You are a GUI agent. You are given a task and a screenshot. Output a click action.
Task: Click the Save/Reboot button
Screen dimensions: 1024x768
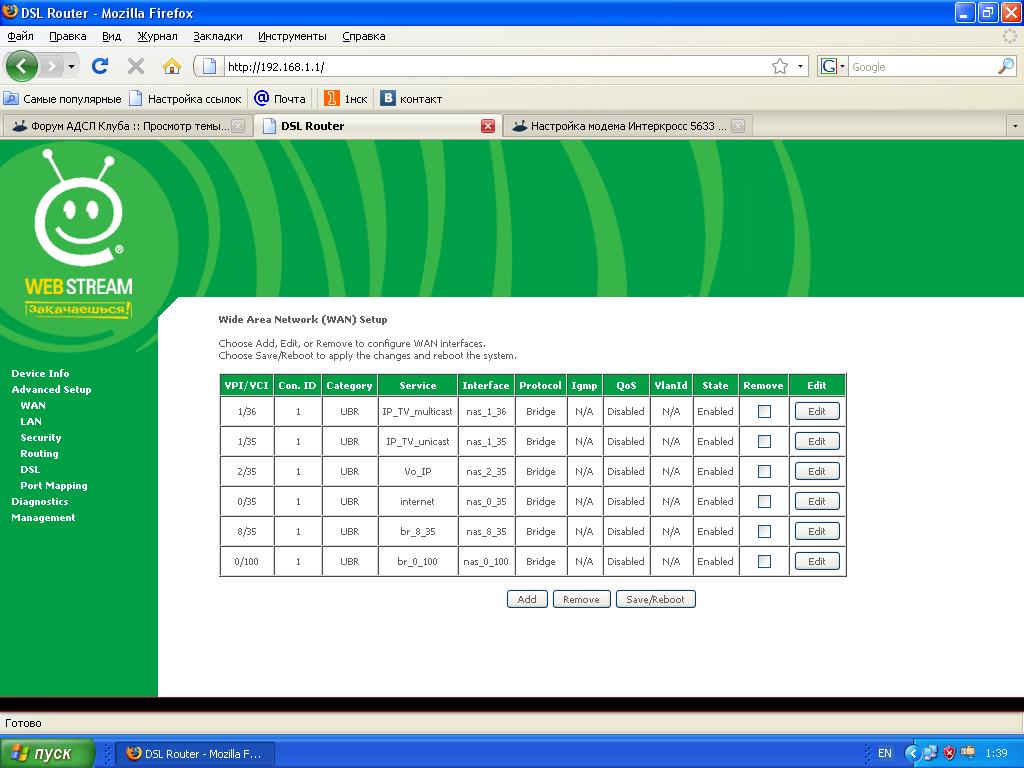coord(656,600)
